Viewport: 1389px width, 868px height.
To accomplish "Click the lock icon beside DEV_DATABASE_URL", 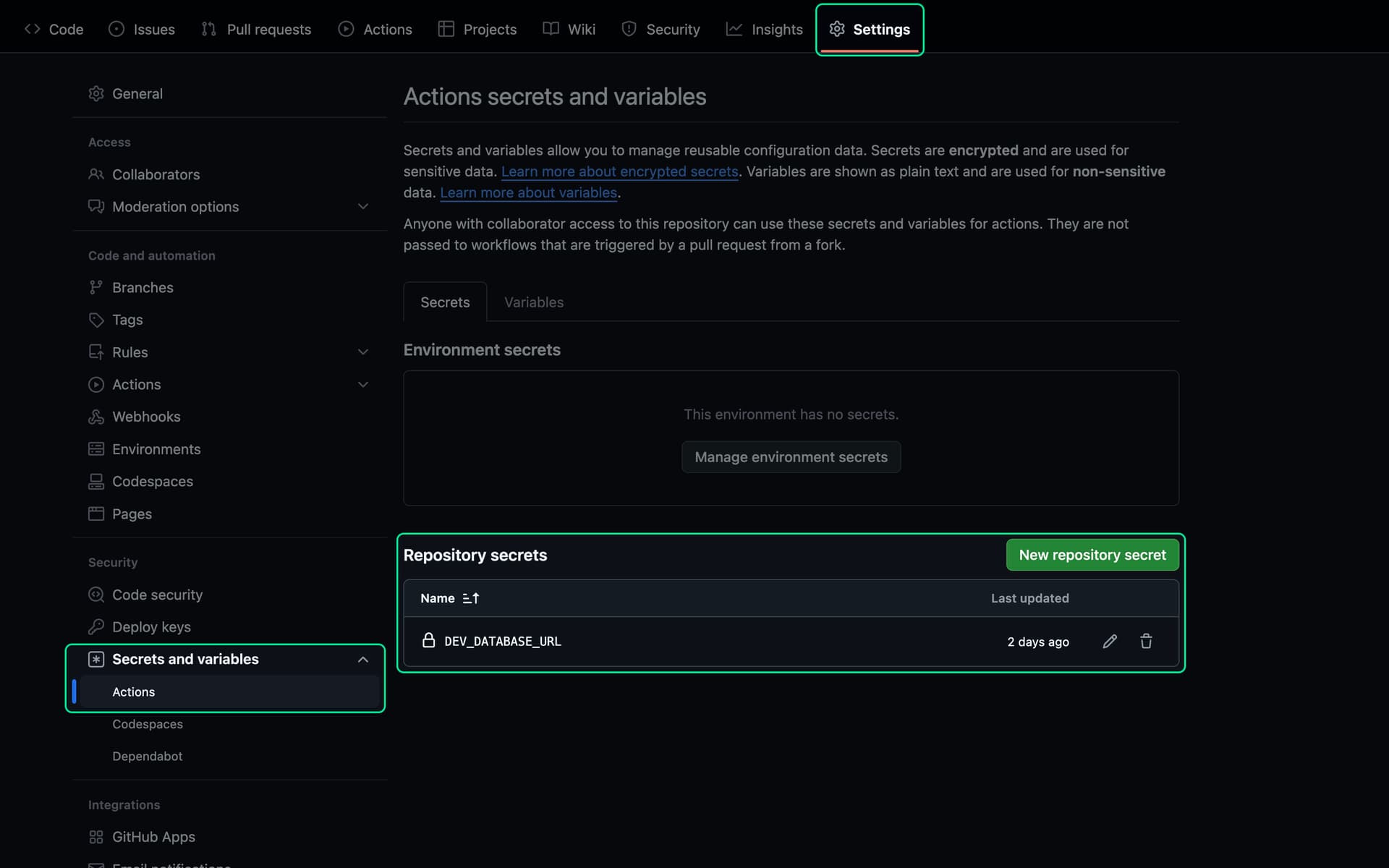I will [x=429, y=640].
